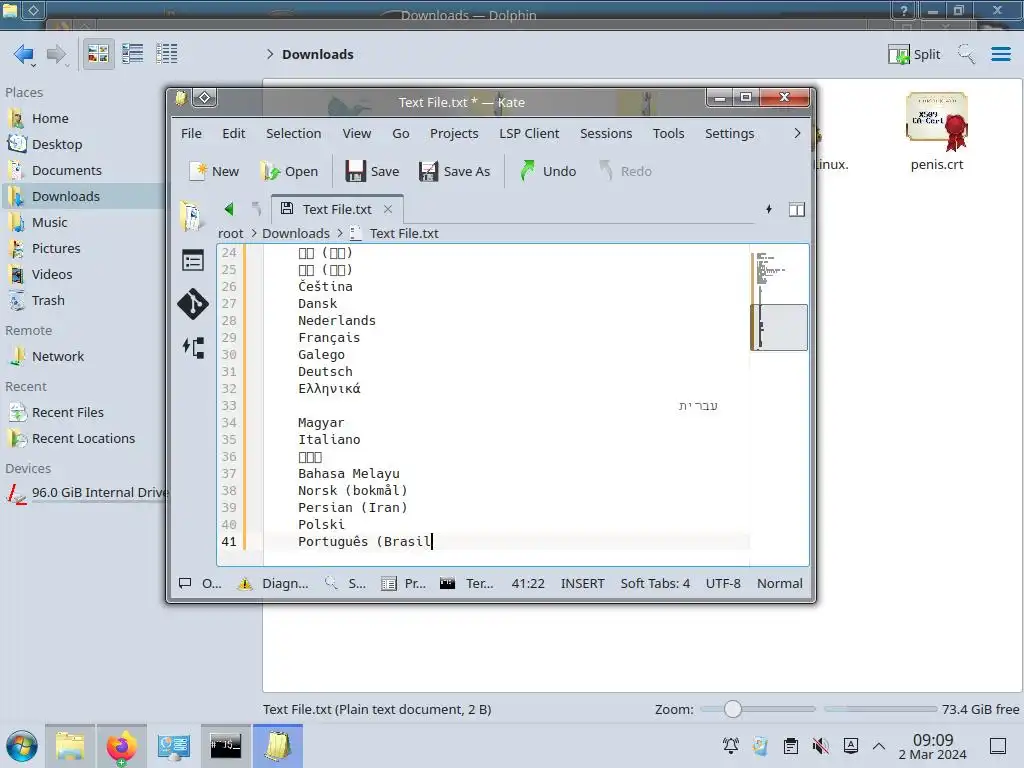Screen dimensions: 1024x768
Task: Select the Text File.txt tab
Action: [336, 209]
